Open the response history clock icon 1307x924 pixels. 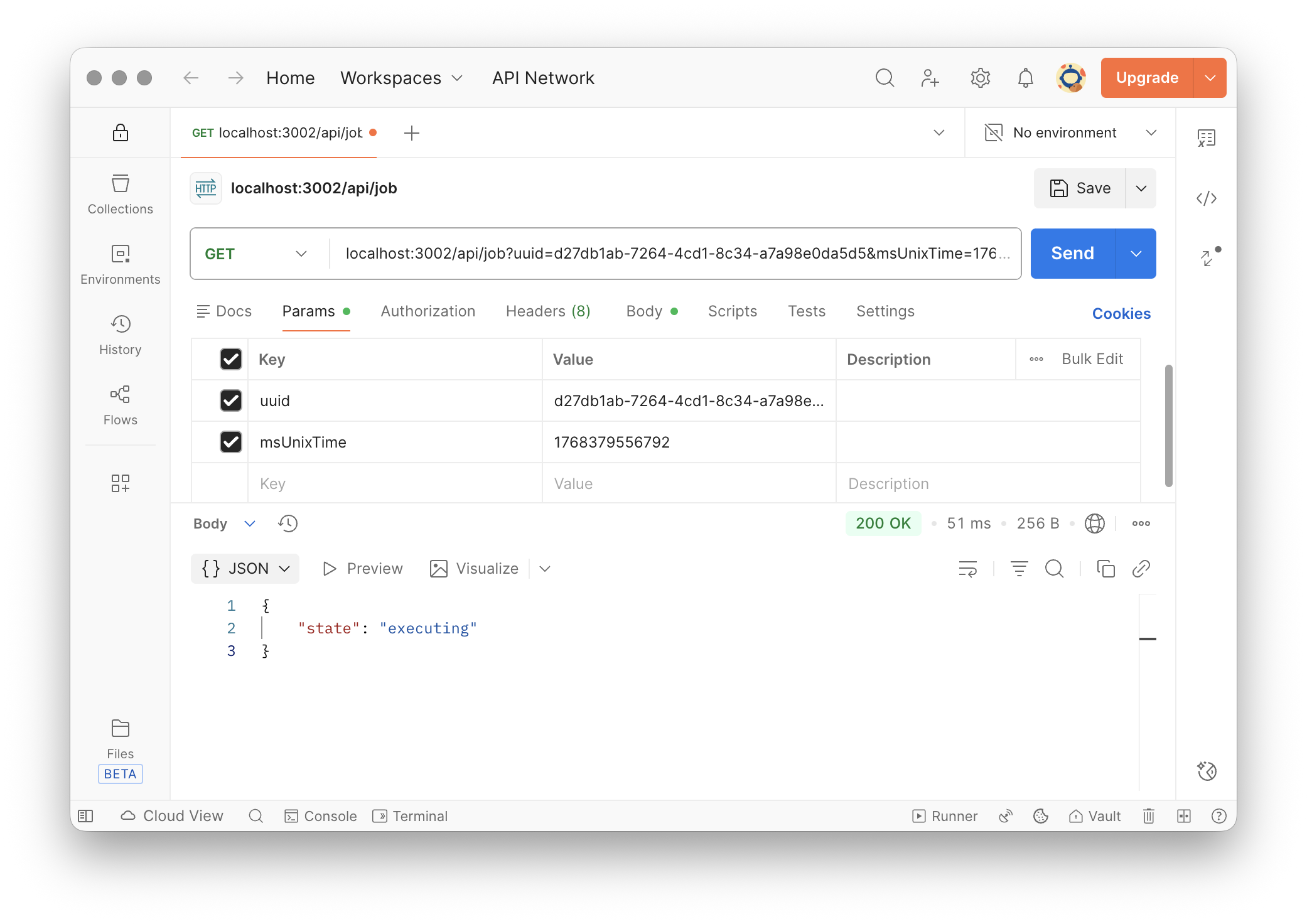click(x=288, y=524)
